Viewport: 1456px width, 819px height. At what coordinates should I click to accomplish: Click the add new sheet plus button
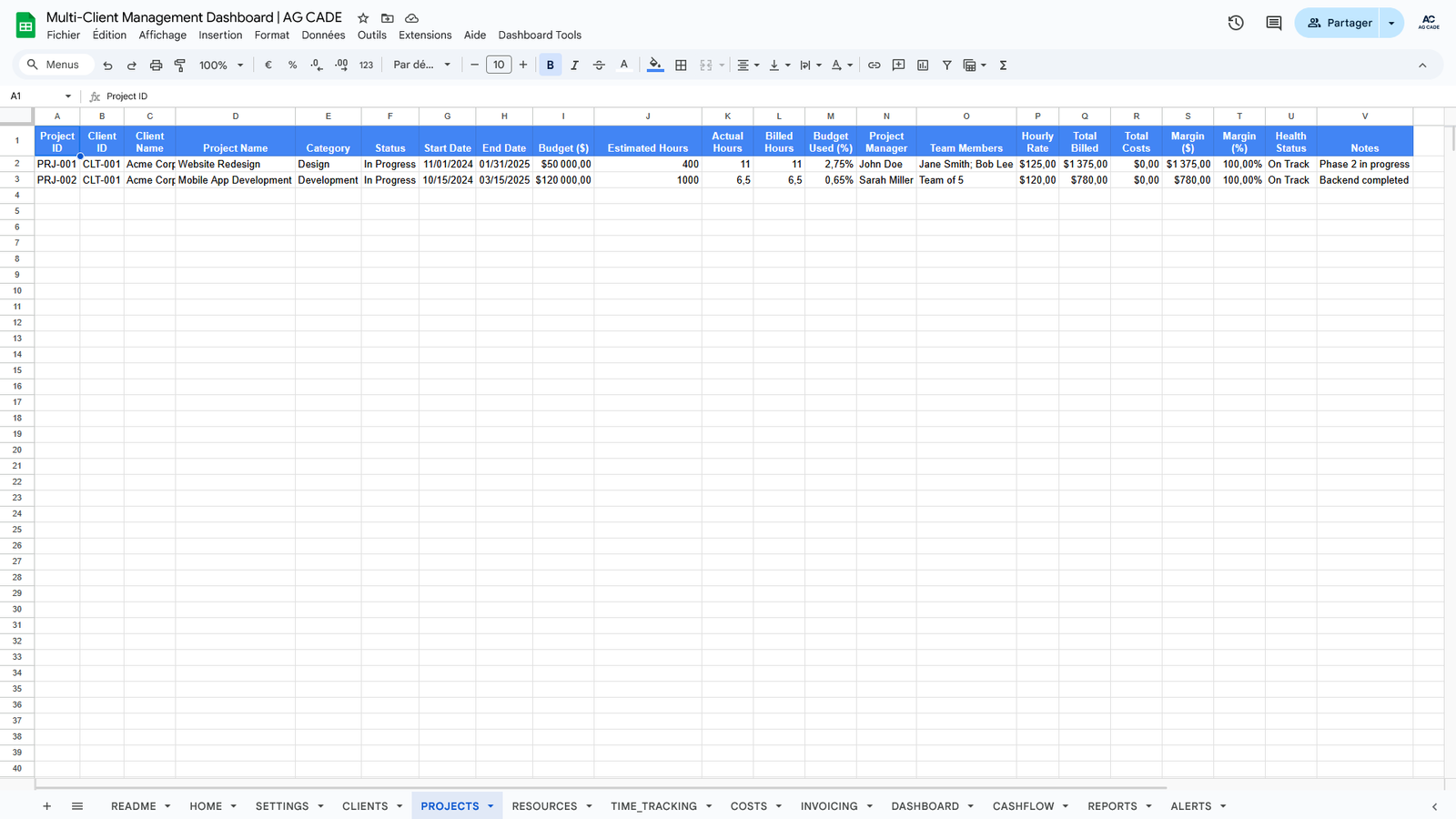[x=47, y=806]
